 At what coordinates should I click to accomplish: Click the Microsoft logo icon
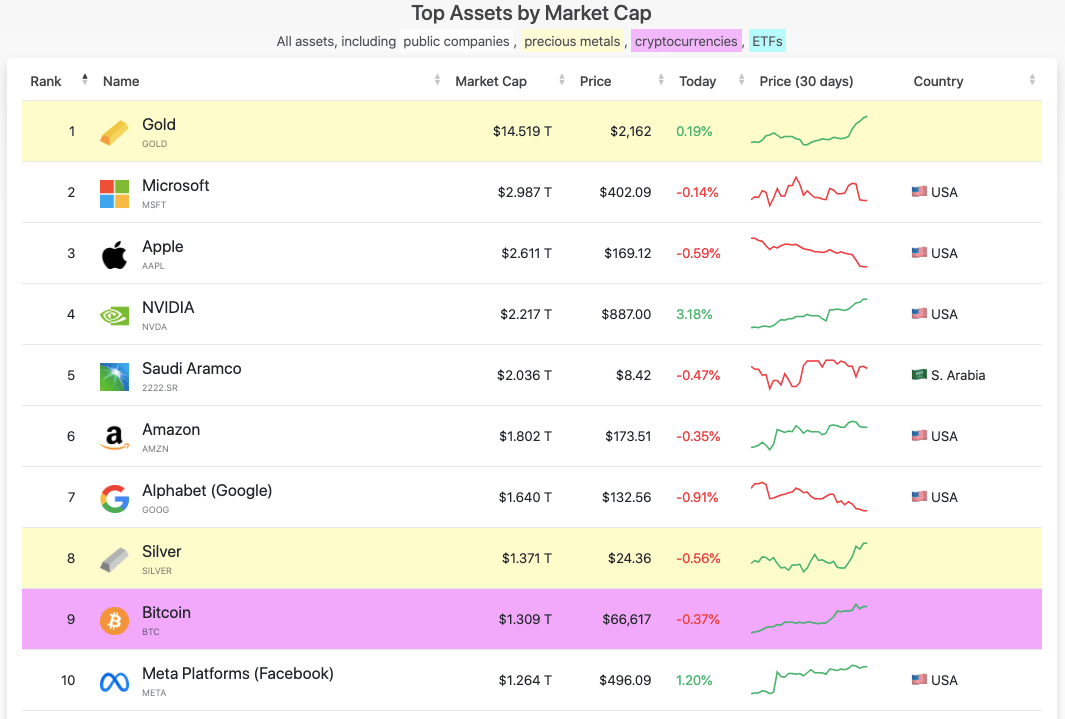(x=114, y=193)
